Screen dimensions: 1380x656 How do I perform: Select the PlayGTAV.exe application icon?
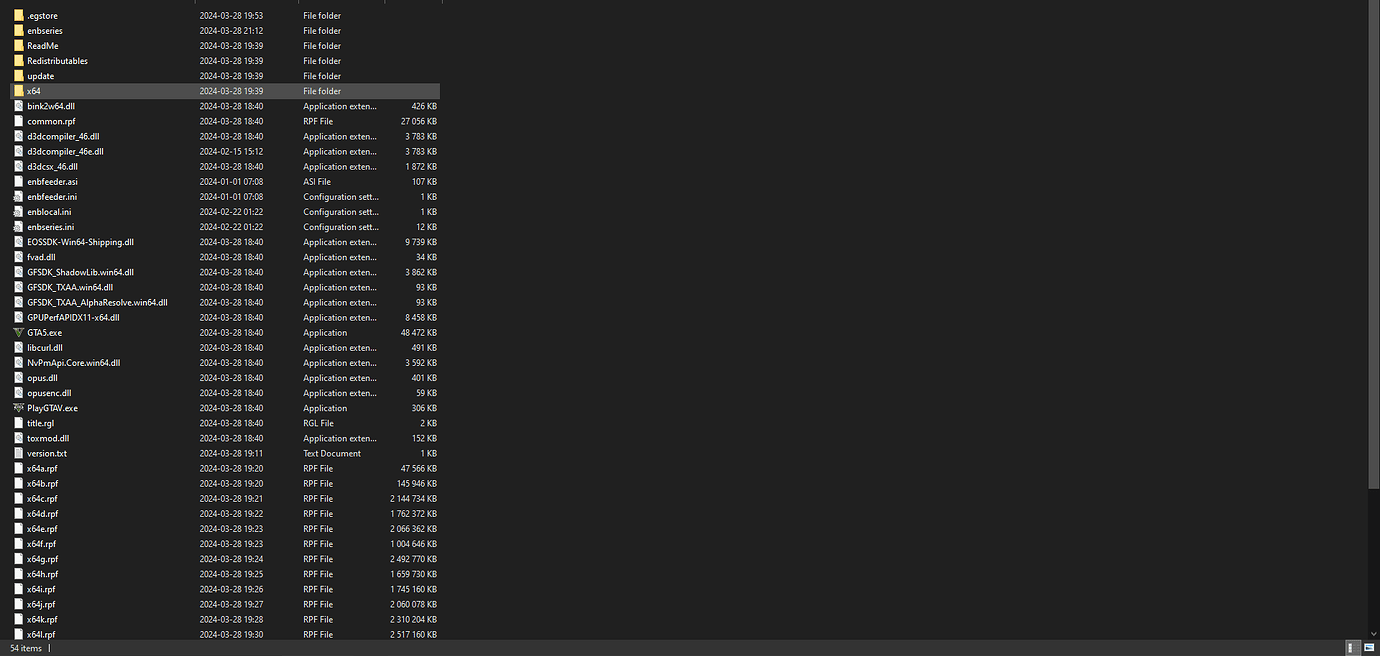(x=18, y=408)
